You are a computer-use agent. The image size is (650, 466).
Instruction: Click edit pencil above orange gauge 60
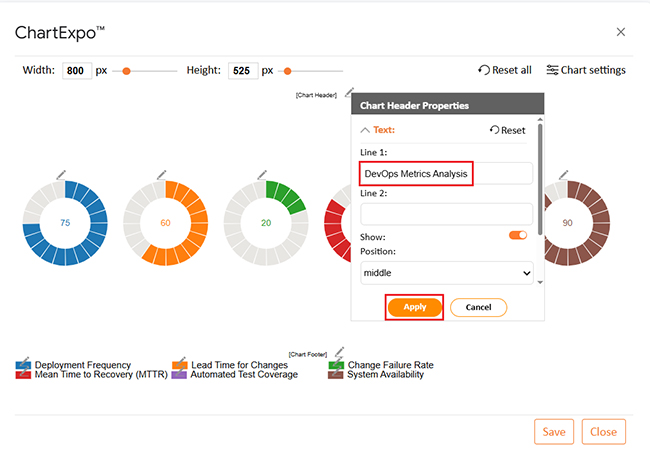coord(161,174)
